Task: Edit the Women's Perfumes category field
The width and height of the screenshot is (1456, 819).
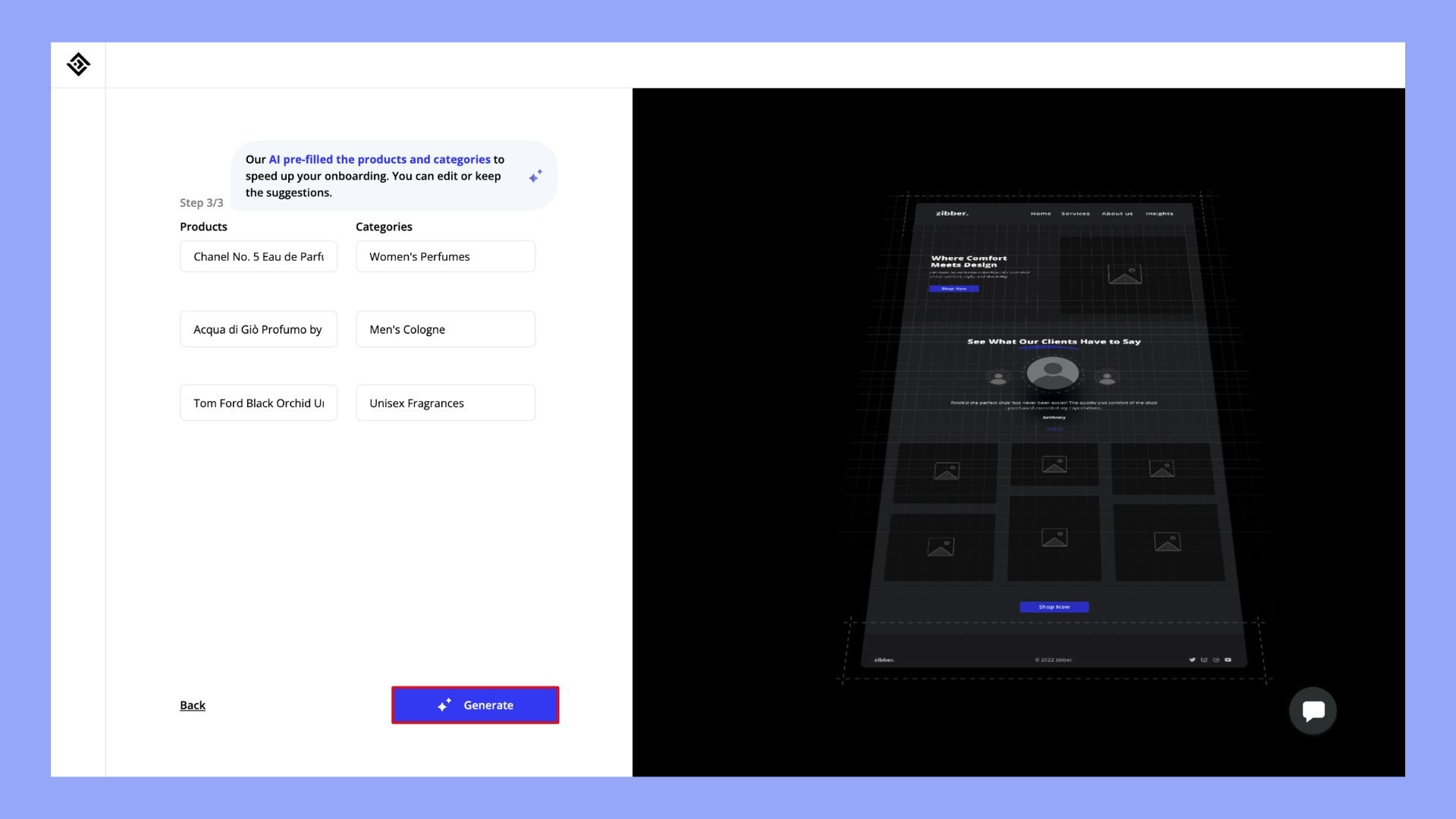Action: click(x=445, y=256)
